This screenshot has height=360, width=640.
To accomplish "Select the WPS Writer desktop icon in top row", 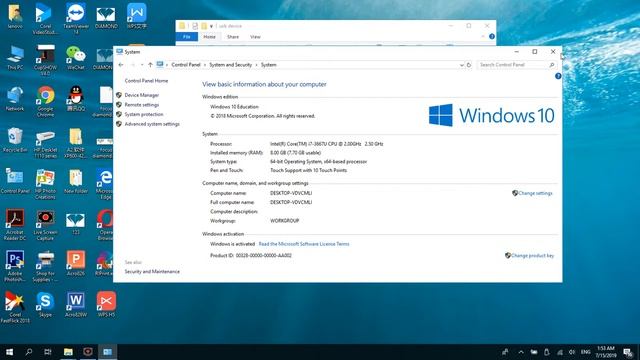I will pyautogui.click(x=136, y=16).
